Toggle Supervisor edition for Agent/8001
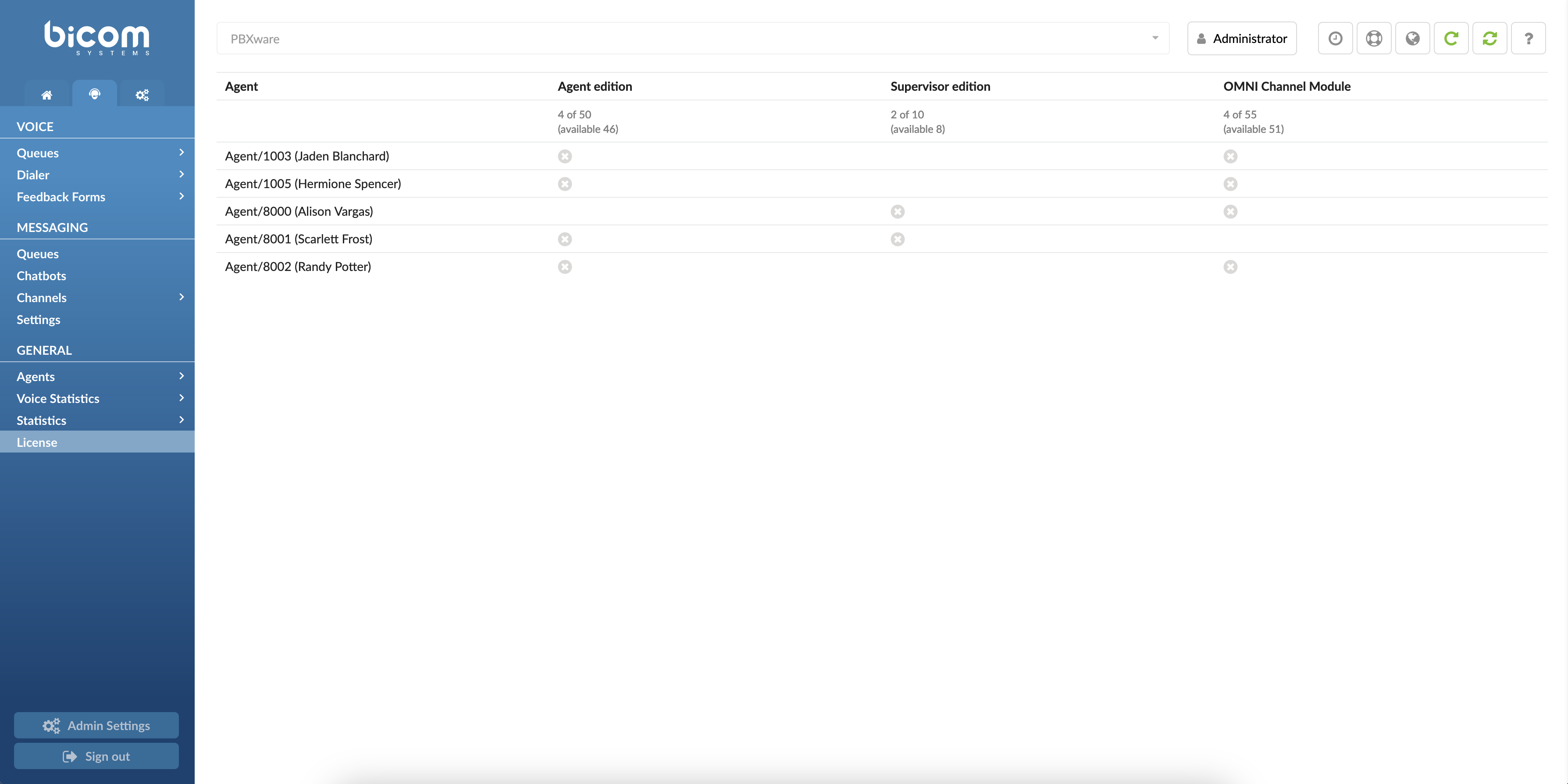Screen dimensions: 1568x784 click(x=898, y=239)
